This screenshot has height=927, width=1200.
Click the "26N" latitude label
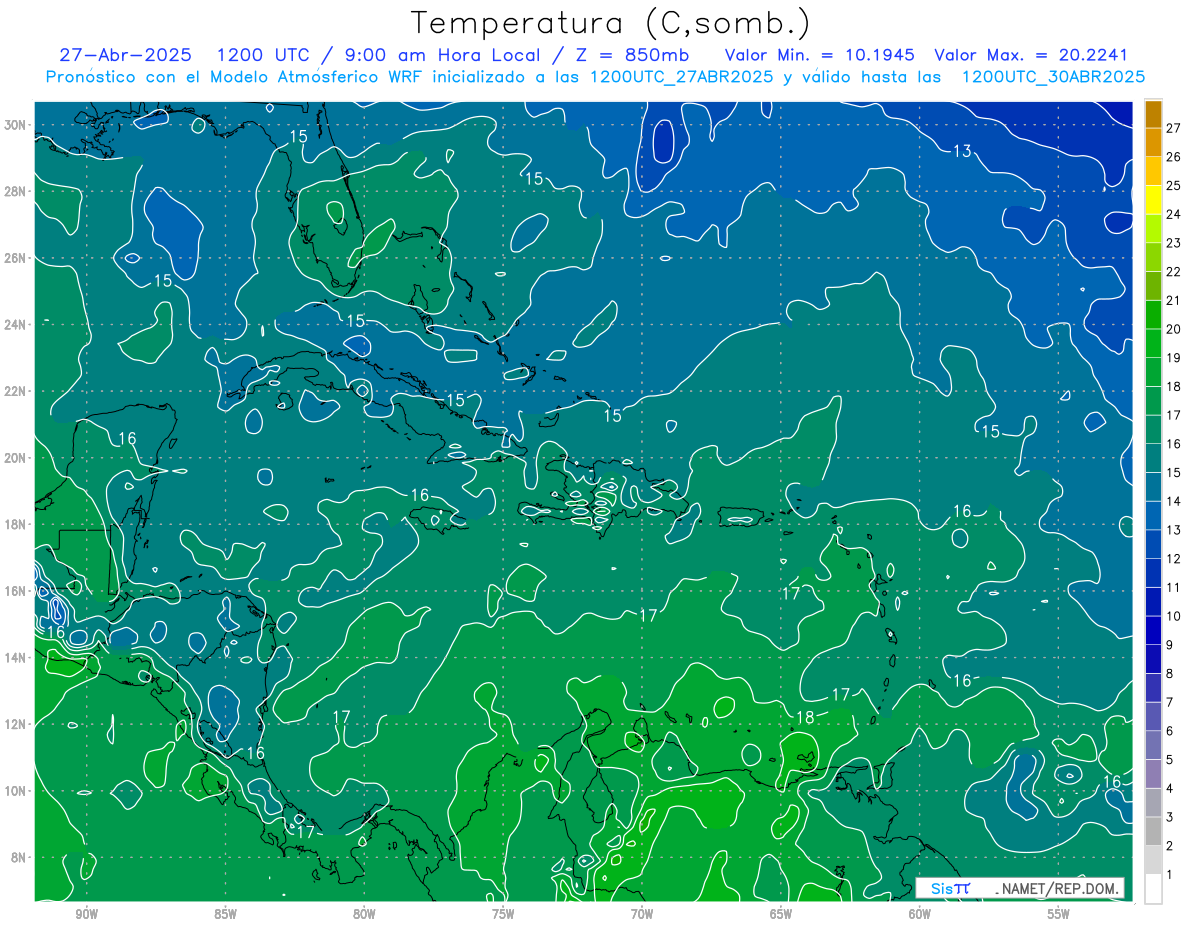tap(17, 258)
